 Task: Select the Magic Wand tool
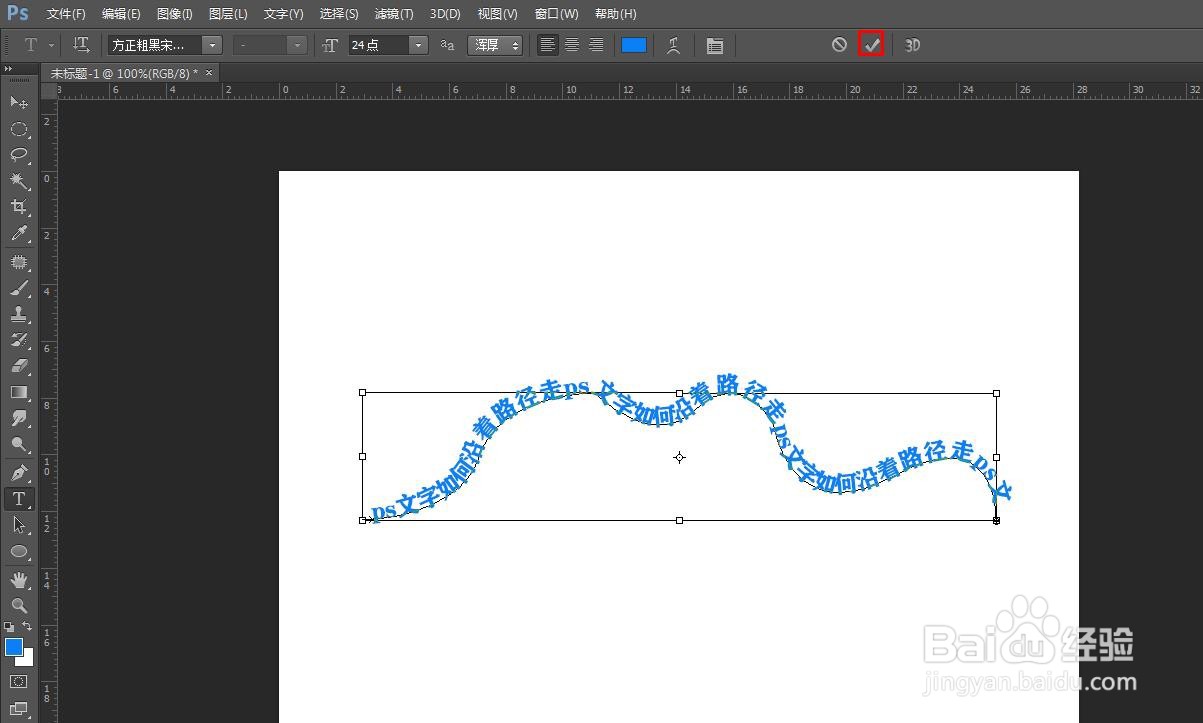[x=18, y=181]
